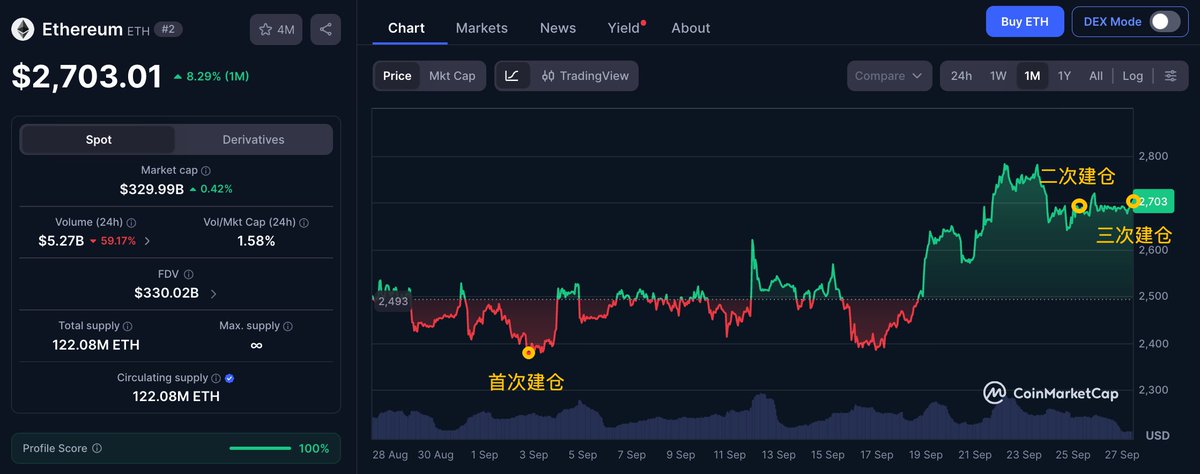Open TradingView candlestick chart view

pyautogui.click(x=585, y=76)
